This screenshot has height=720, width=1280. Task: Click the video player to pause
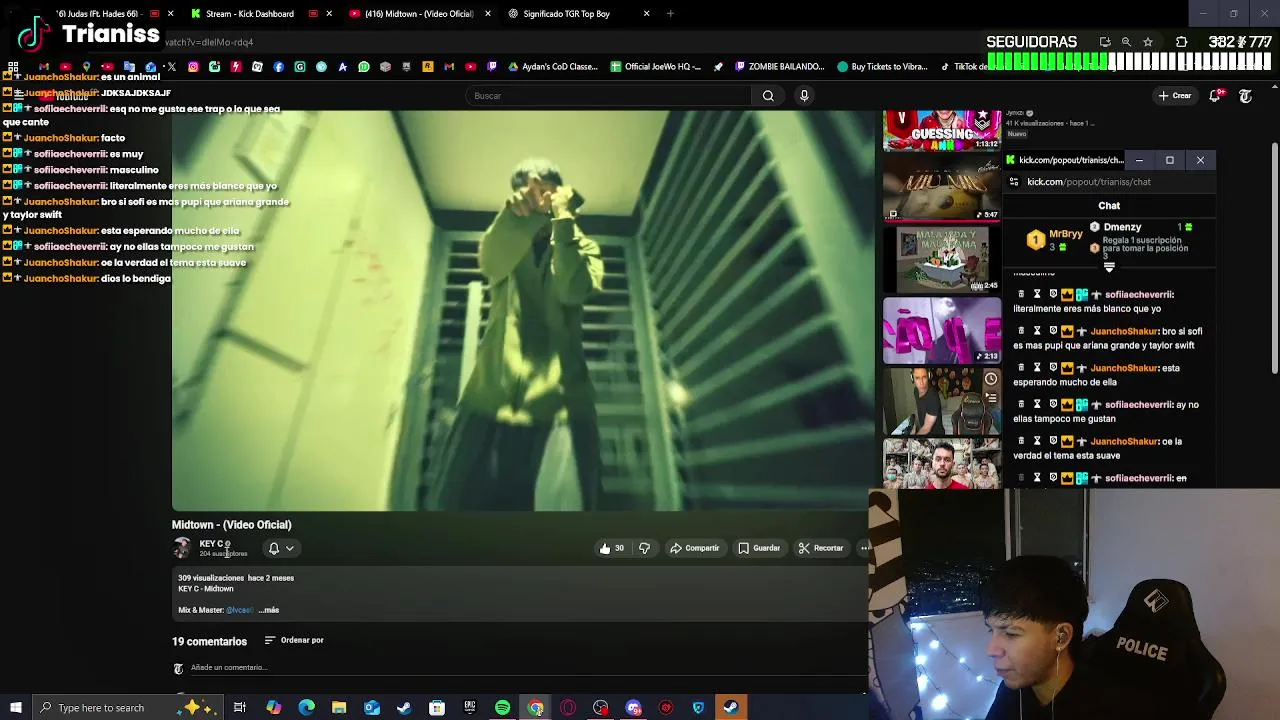coord(523,311)
